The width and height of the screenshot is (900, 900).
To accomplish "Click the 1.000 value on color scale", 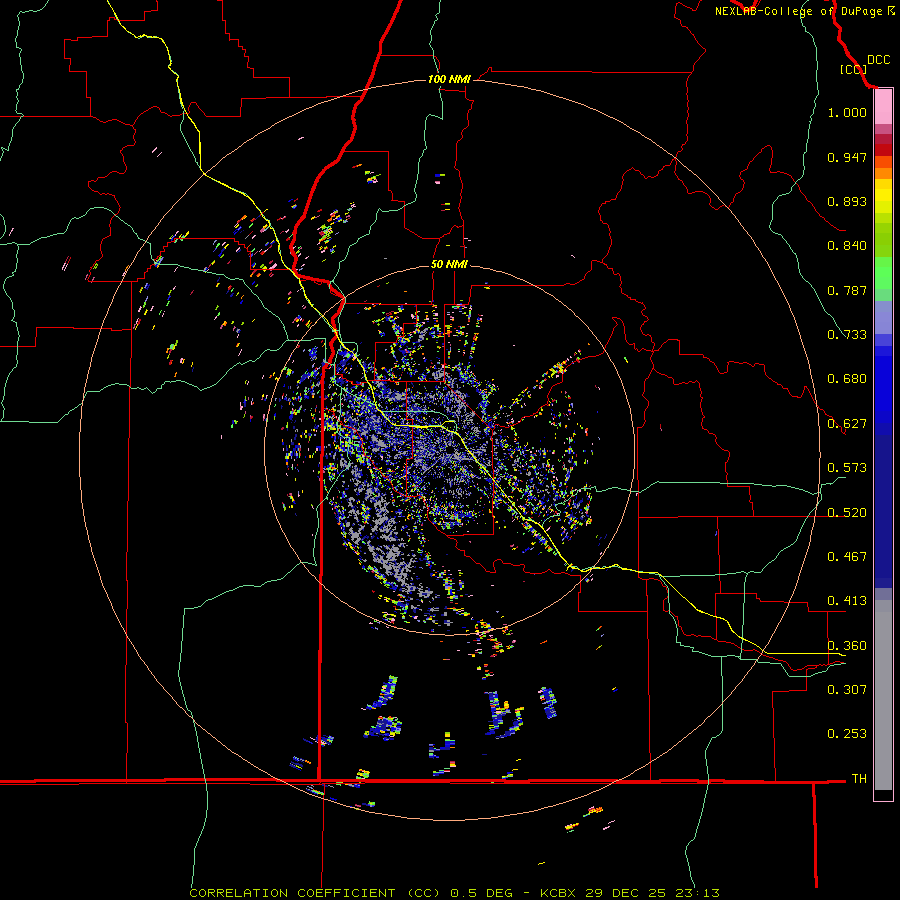I will 847,112.
